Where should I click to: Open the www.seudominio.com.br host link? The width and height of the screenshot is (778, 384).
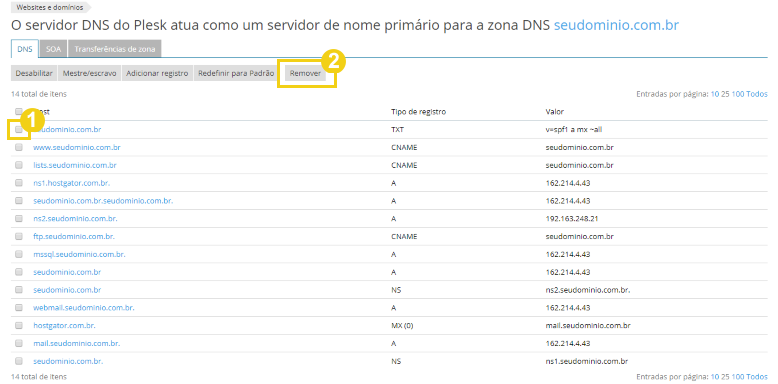pos(77,147)
